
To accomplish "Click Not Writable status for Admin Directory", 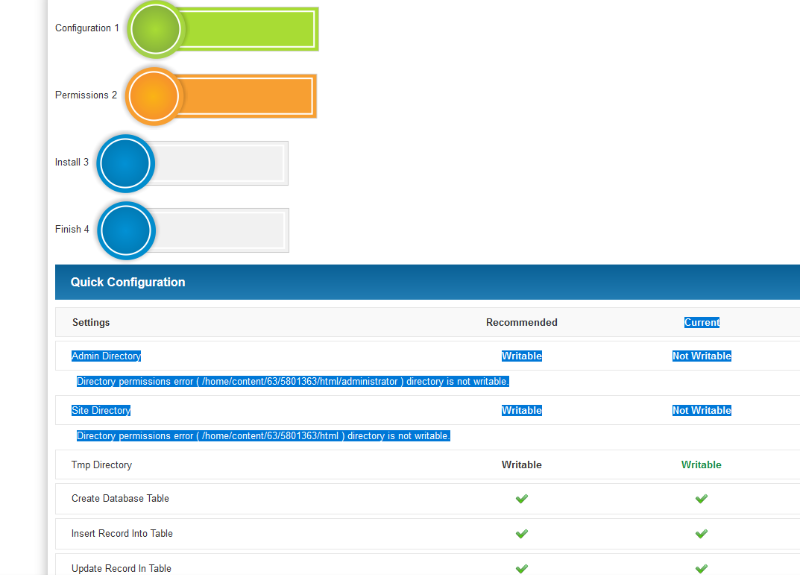I will point(701,356).
